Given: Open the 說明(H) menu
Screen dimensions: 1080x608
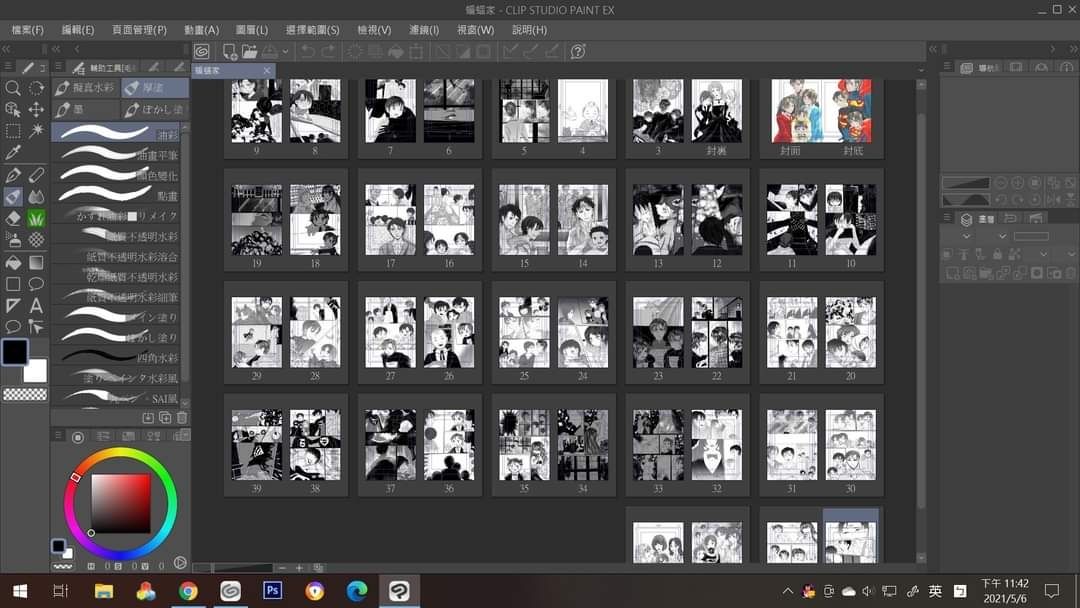Looking at the screenshot, I should pos(529,30).
